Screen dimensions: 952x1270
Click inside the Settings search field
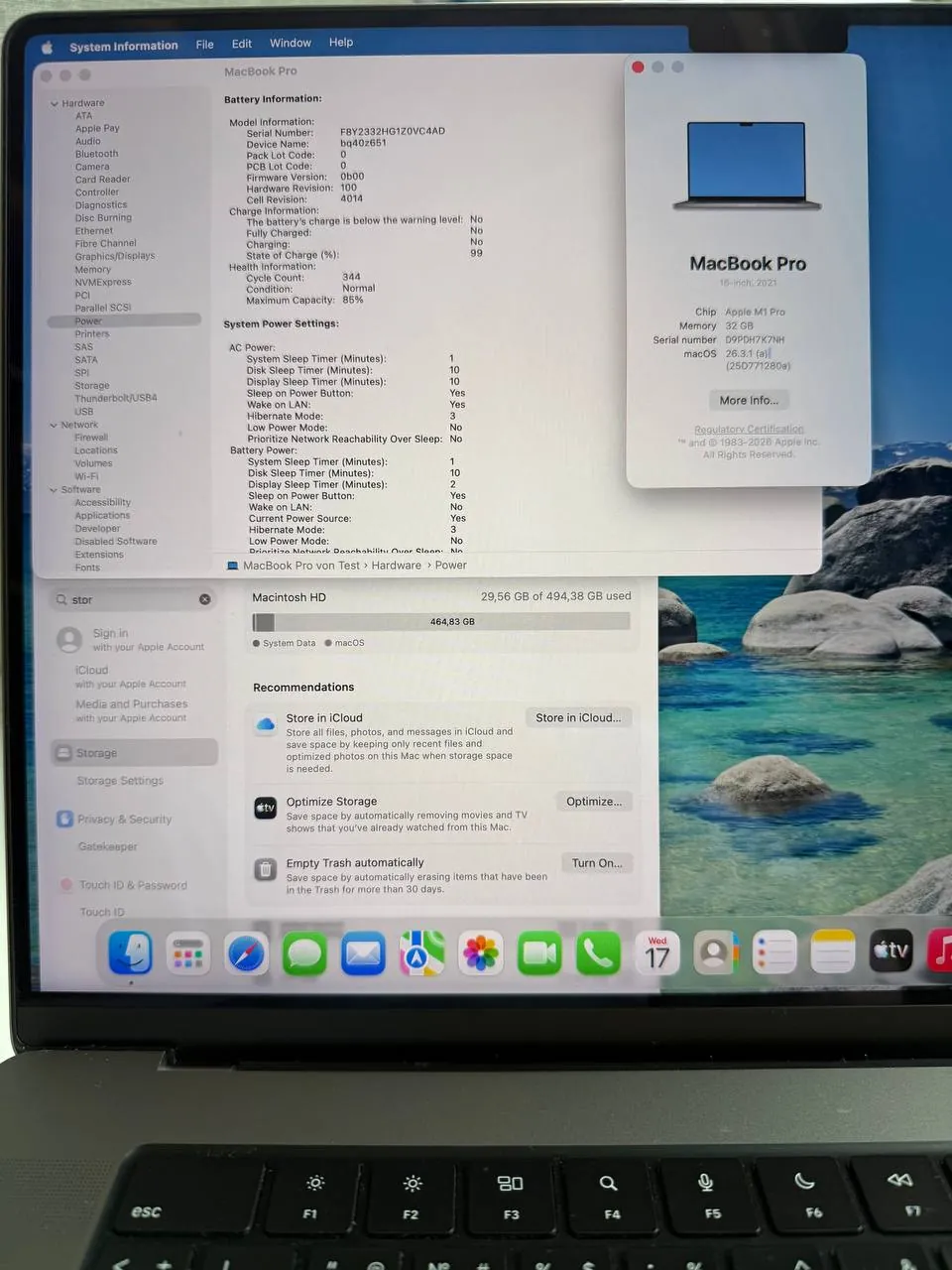click(x=131, y=599)
